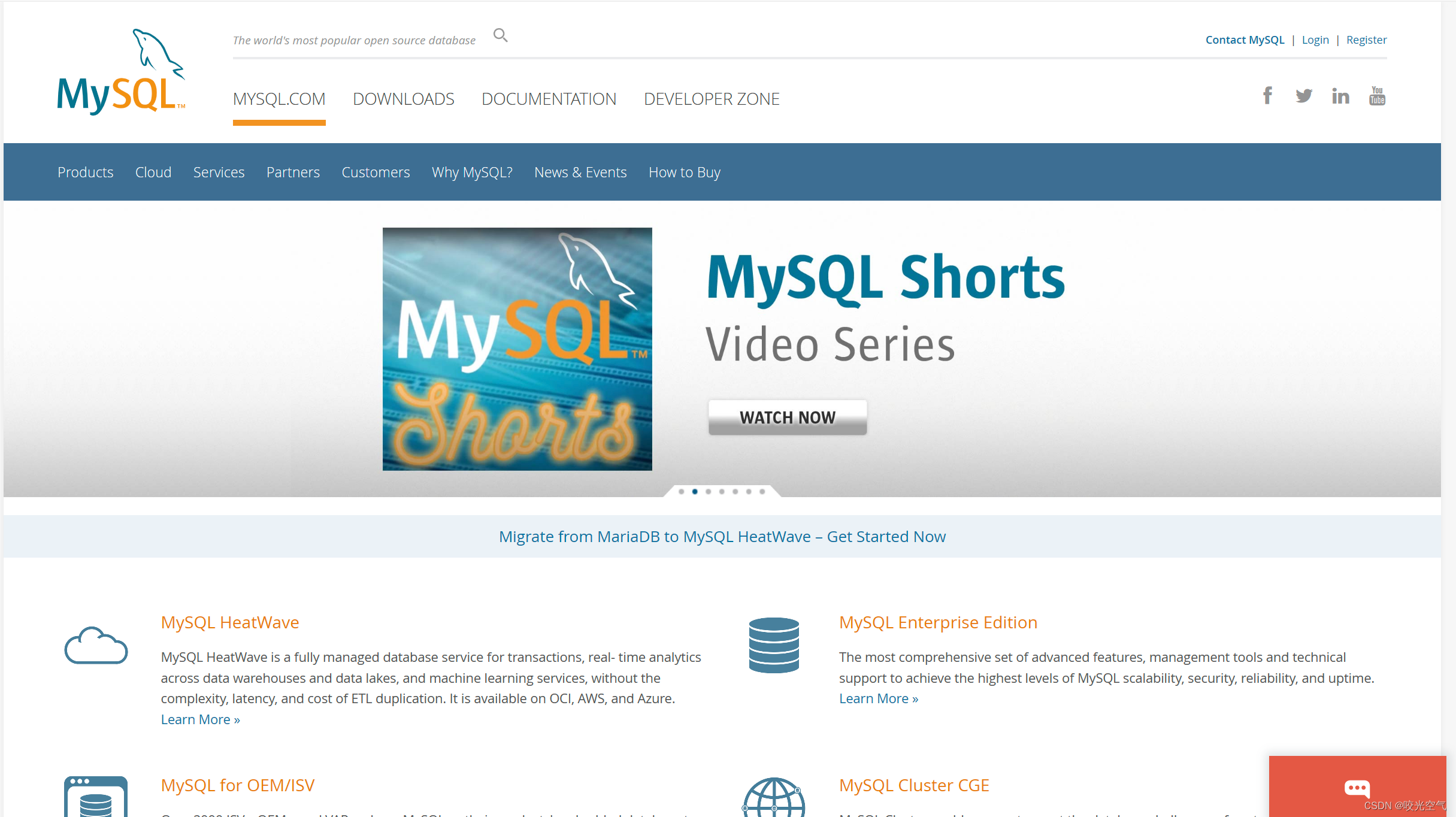Click the Login link
The image size is (1456, 817).
click(1315, 40)
